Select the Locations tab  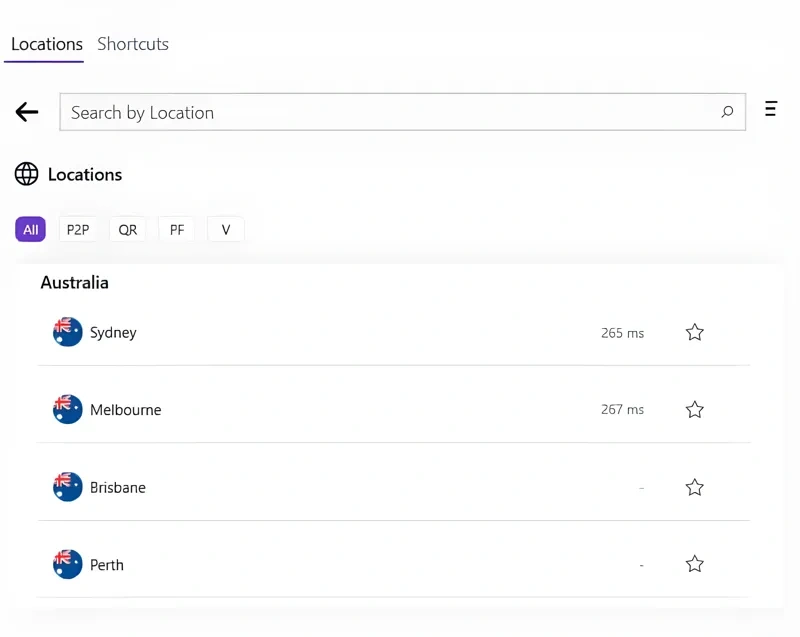(46, 44)
